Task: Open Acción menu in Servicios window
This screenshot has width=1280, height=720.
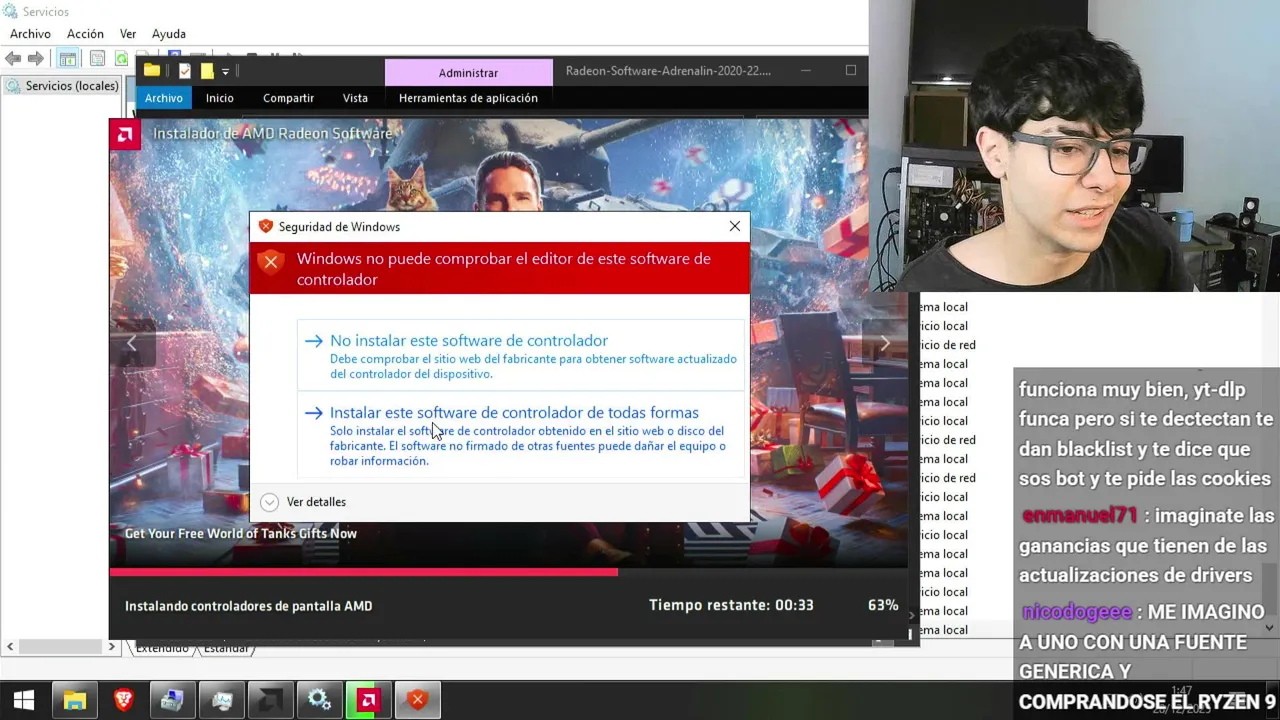Action: (x=85, y=34)
